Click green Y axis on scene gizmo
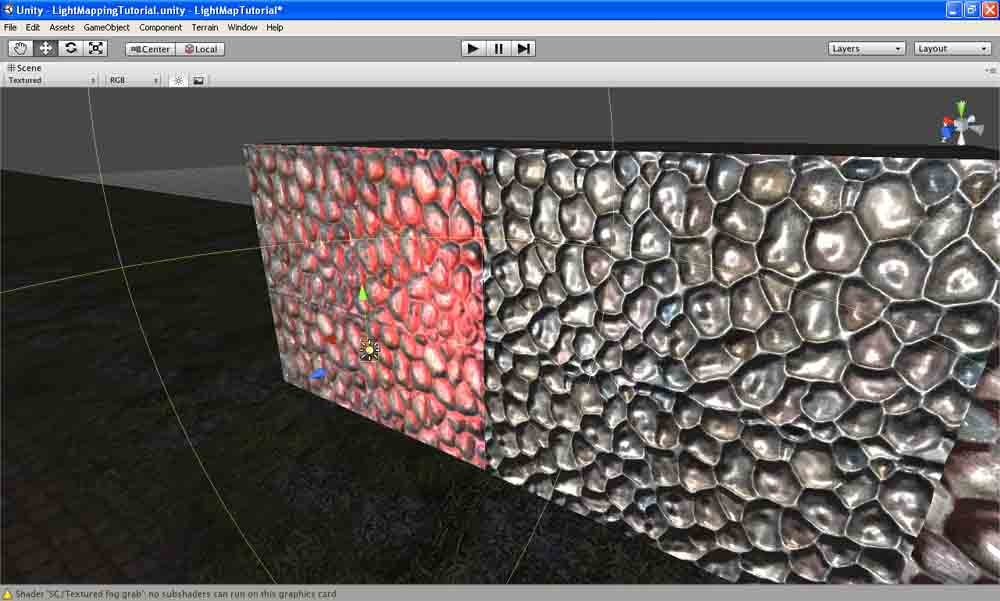 coord(961,106)
